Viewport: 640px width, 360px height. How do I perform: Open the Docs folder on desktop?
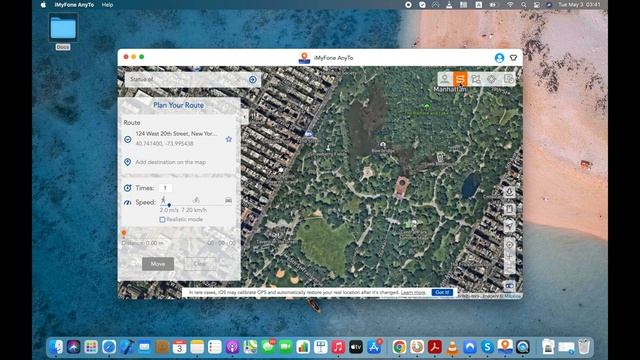tap(63, 32)
